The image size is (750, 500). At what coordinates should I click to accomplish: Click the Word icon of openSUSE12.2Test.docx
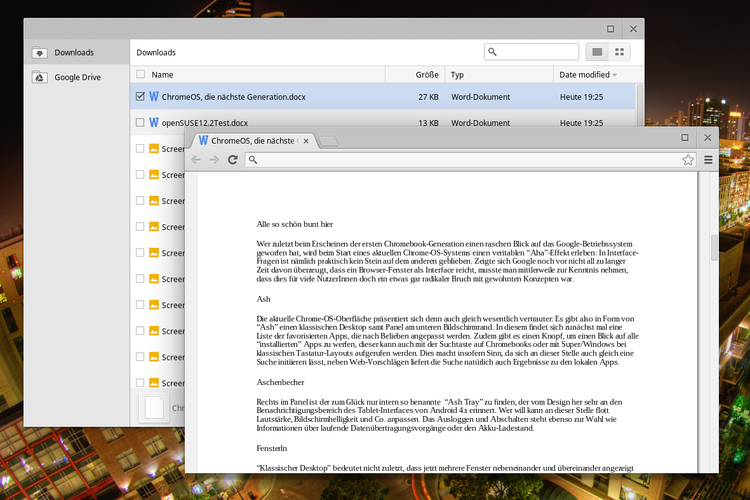(154, 123)
